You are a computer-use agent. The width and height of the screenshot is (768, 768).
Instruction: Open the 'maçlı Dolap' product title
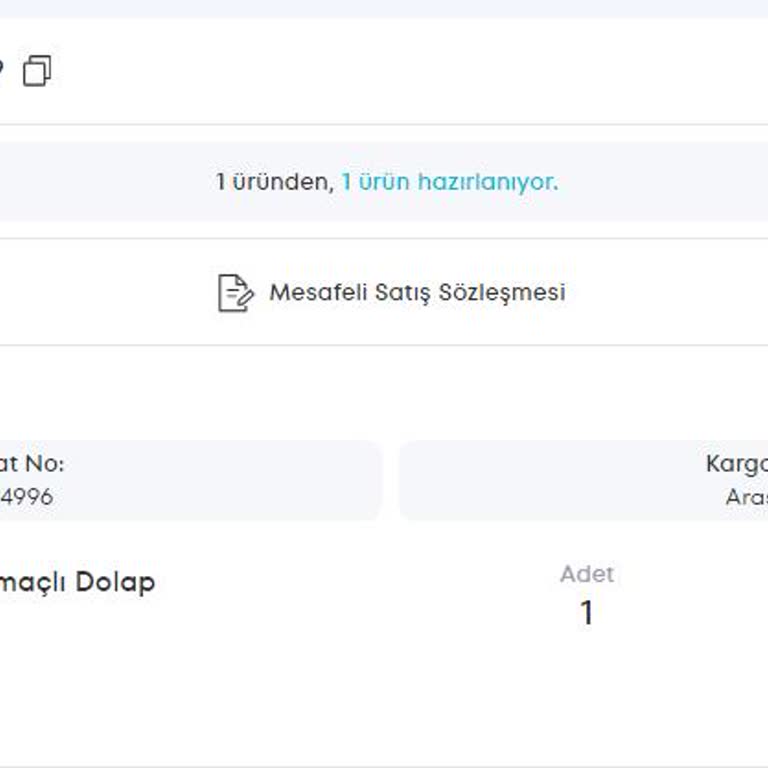77,583
